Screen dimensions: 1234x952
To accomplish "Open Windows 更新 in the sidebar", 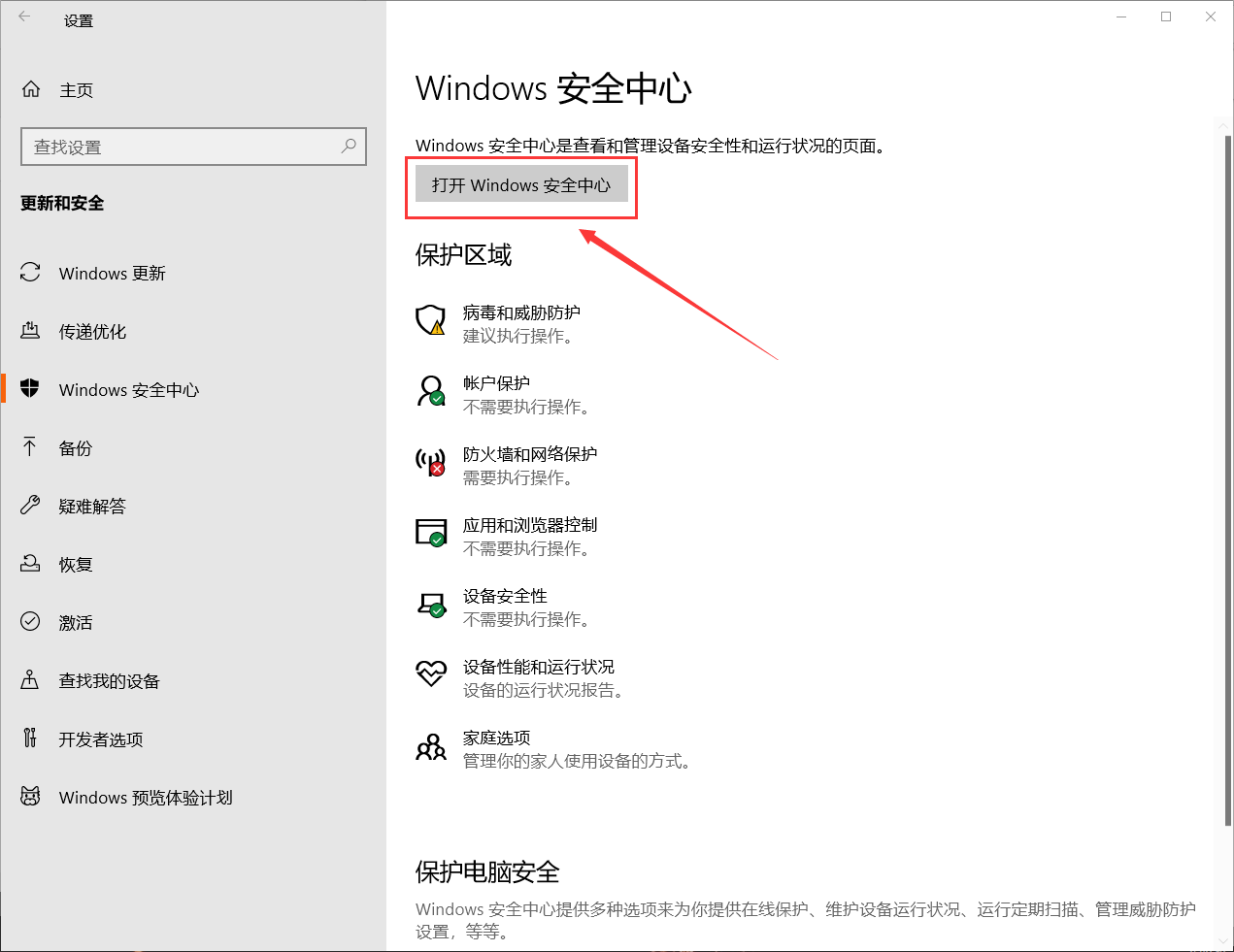I will coord(112,274).
